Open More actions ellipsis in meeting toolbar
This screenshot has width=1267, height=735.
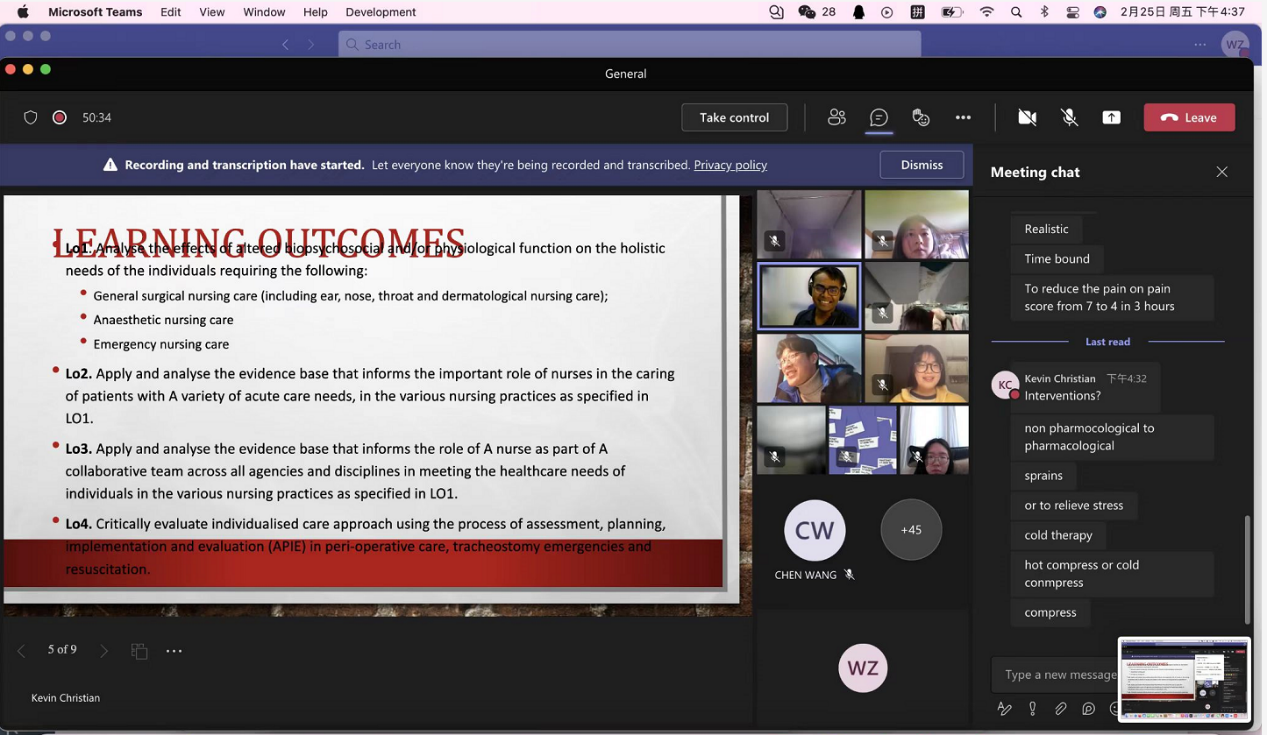pos(963,117)
